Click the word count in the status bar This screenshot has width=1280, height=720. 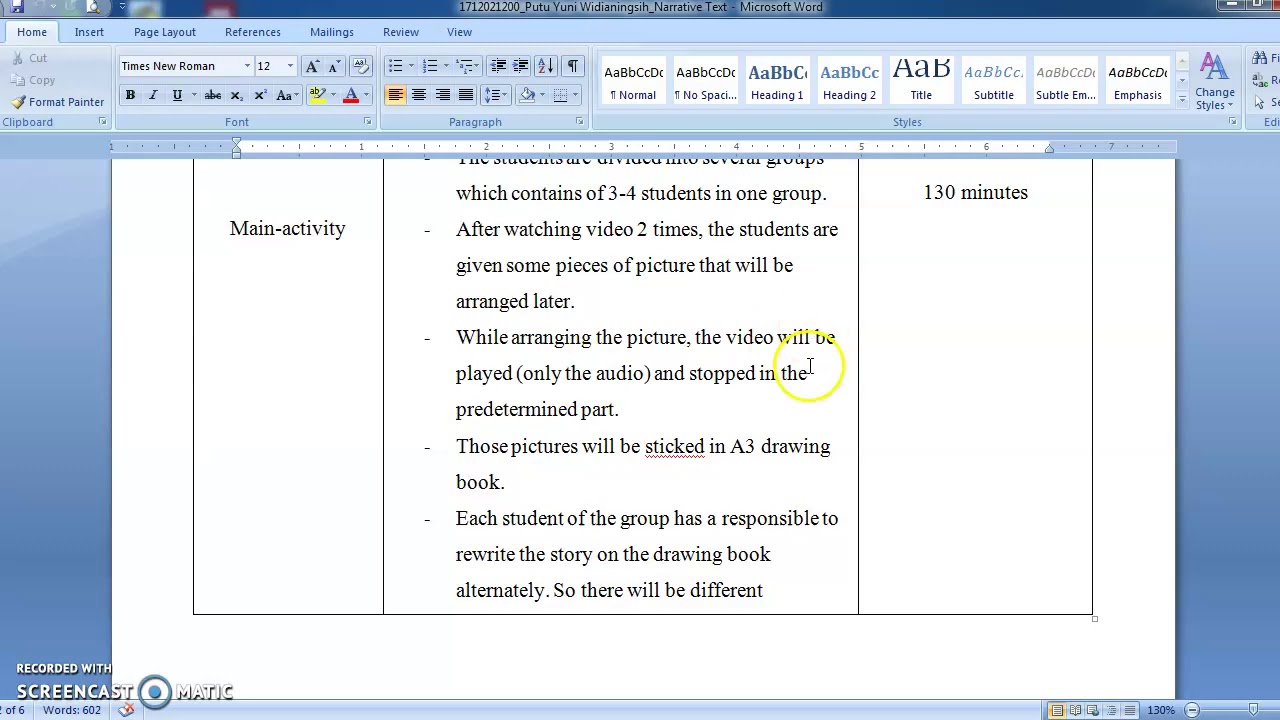point(72,710)
